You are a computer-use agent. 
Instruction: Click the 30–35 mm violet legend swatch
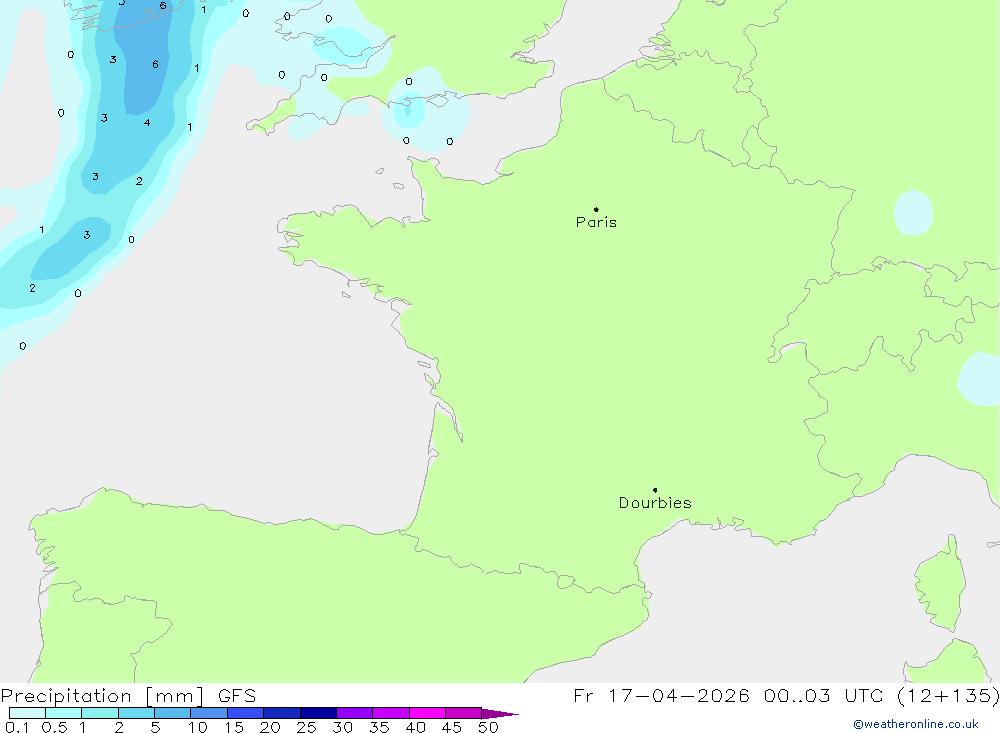[x=355, y=713]
